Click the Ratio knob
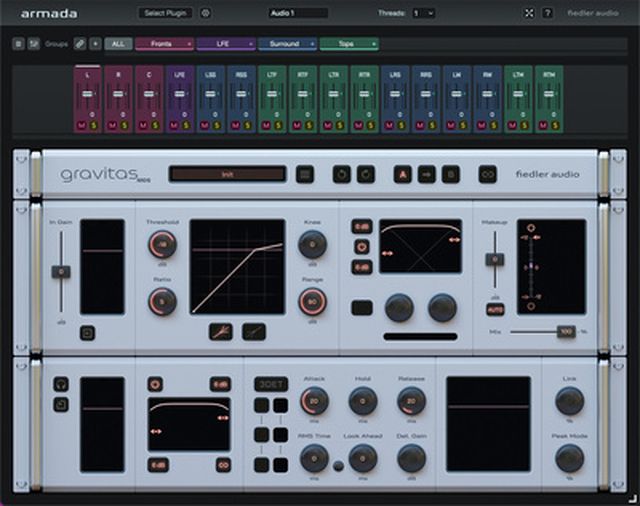This screenshot has width=640, height=506. click(162, 302)
